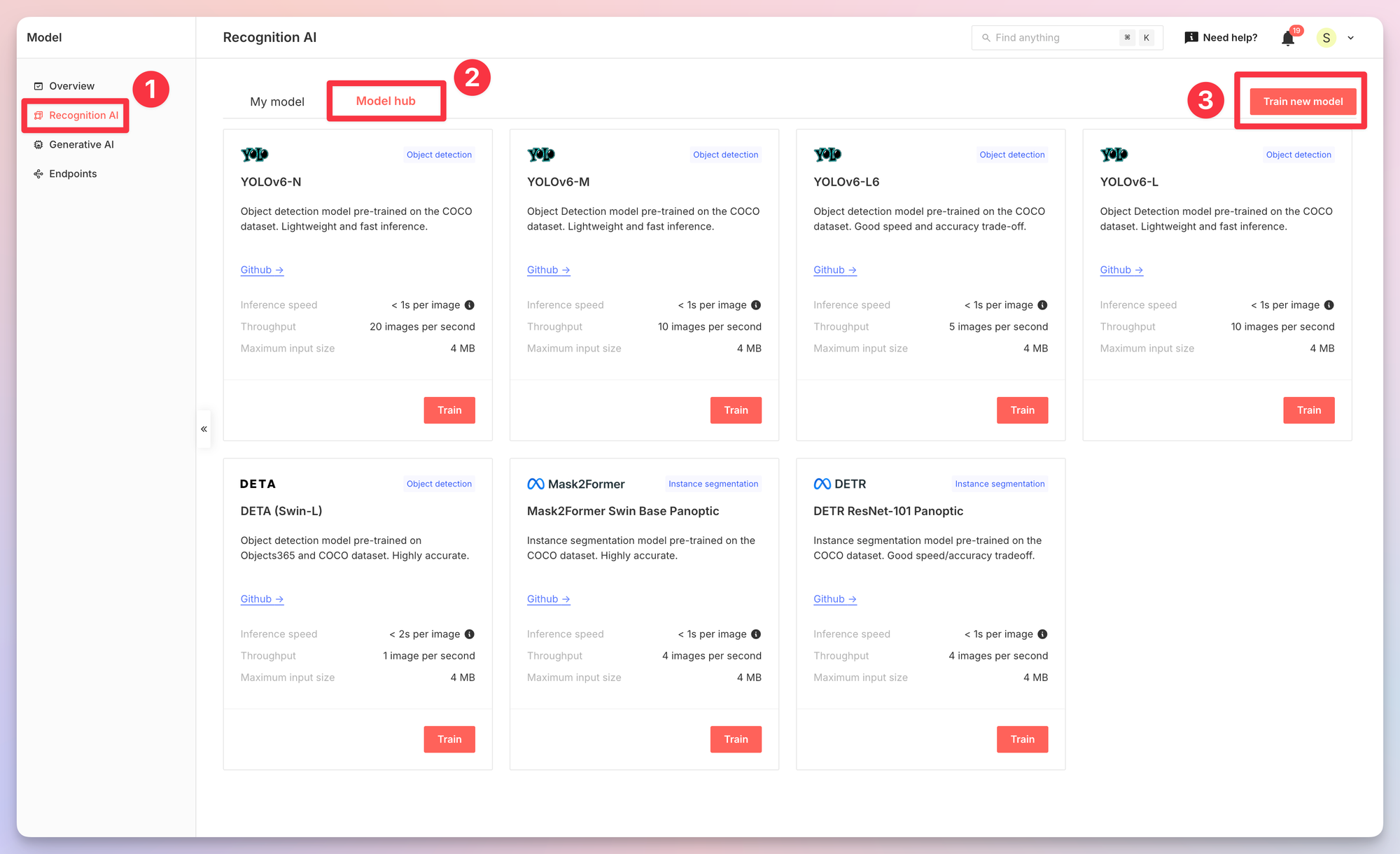Screen dimensions: 1400x854
Task: Show inference speed info for YOLOv6-N
Action: coord(470,305)
